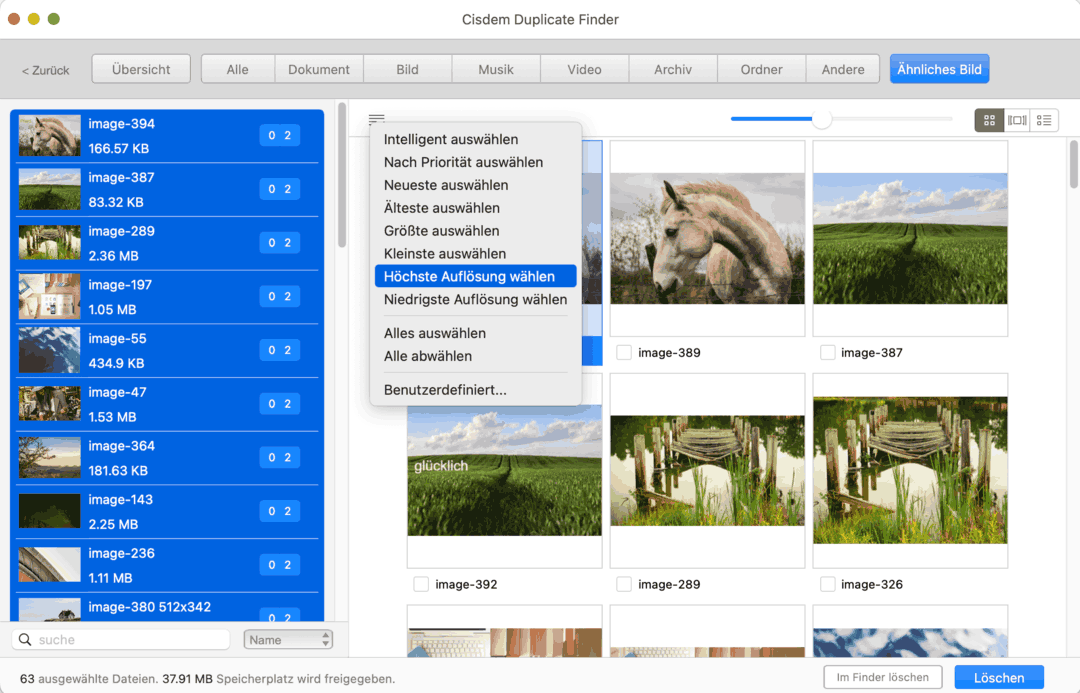Open the image-326 dock thumbnail
The width and height of the screenshot is (1080, 693).
pos(910,470)
